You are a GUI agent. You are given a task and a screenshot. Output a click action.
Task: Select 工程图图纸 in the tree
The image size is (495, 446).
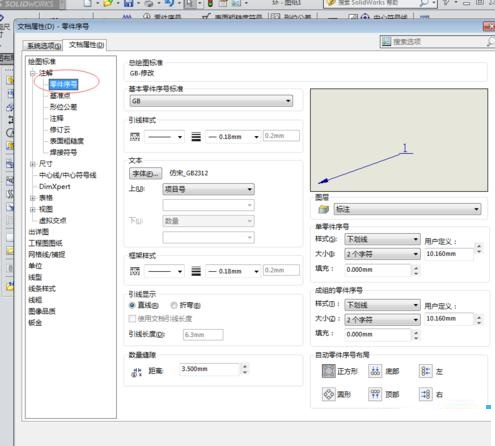[x=46, y=243]
